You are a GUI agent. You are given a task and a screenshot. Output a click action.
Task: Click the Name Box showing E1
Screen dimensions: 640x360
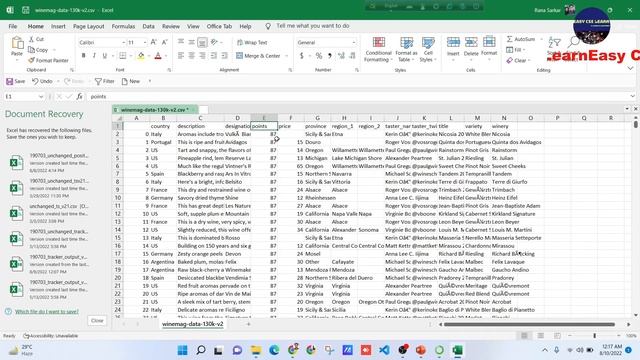pyautogui.click(x=23, y=96)
